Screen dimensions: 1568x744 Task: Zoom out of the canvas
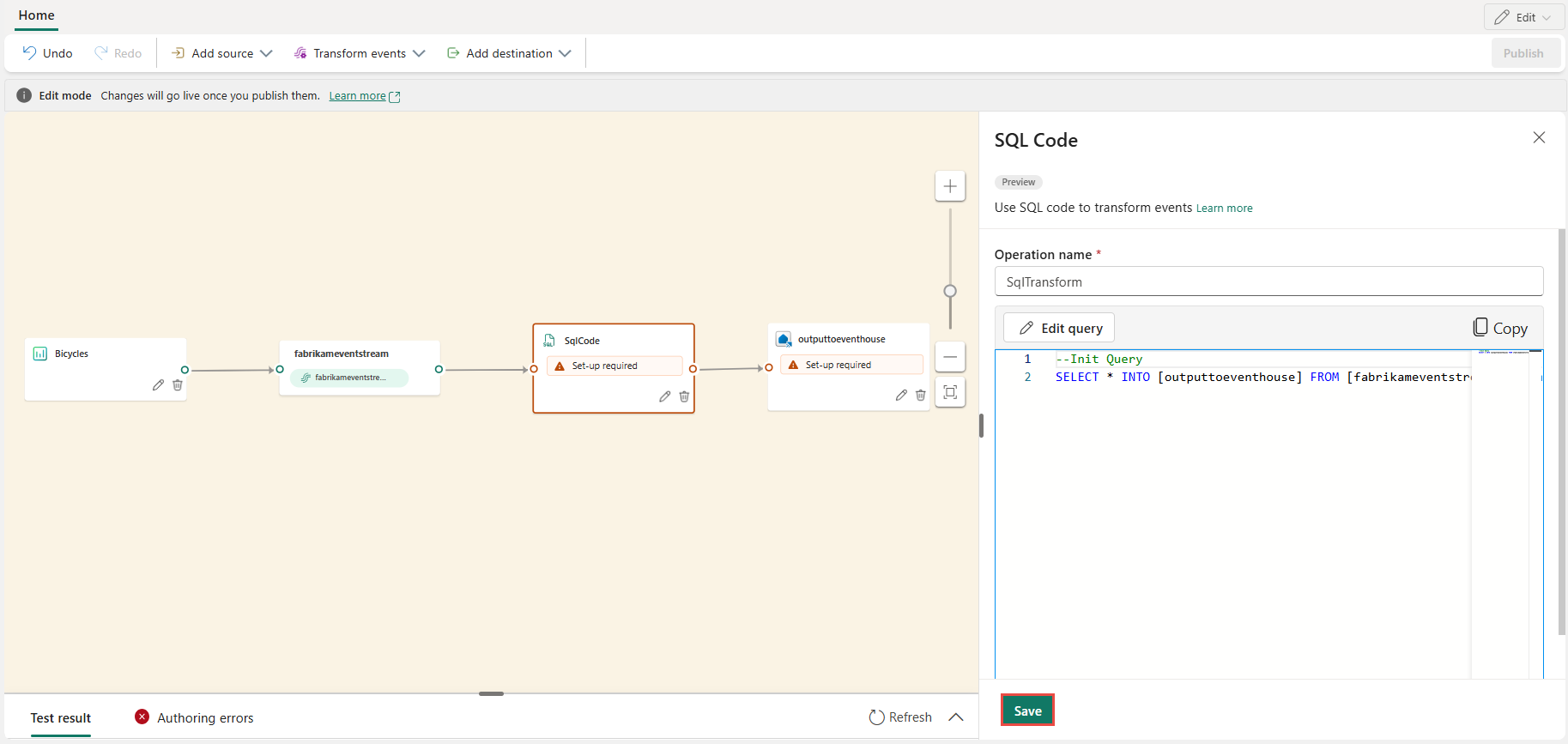click(x=950, y=357)
